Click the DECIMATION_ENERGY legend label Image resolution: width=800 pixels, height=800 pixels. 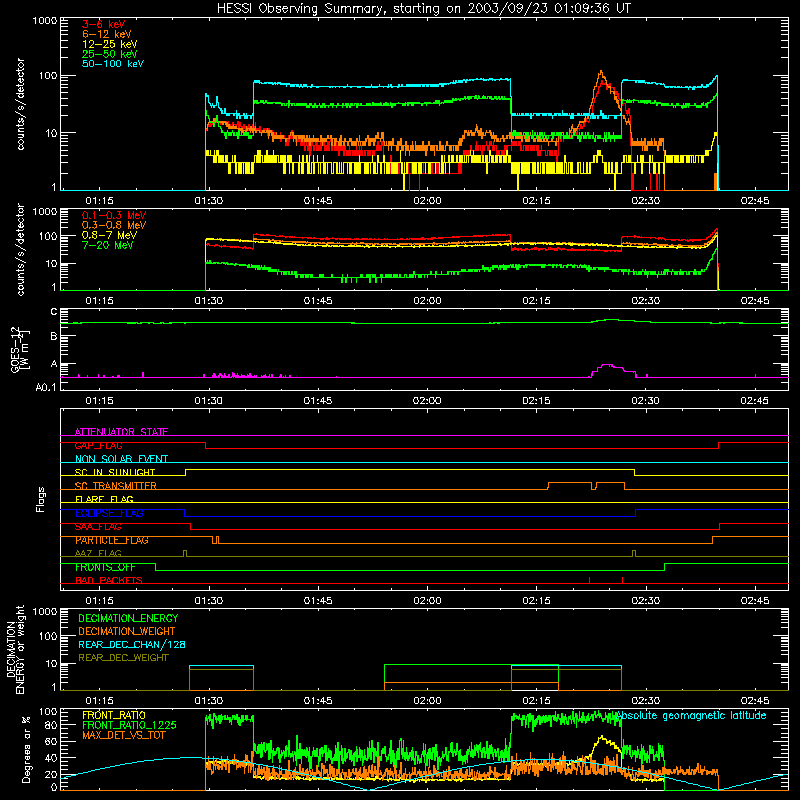pyautogui.click(x=128, y=618)
